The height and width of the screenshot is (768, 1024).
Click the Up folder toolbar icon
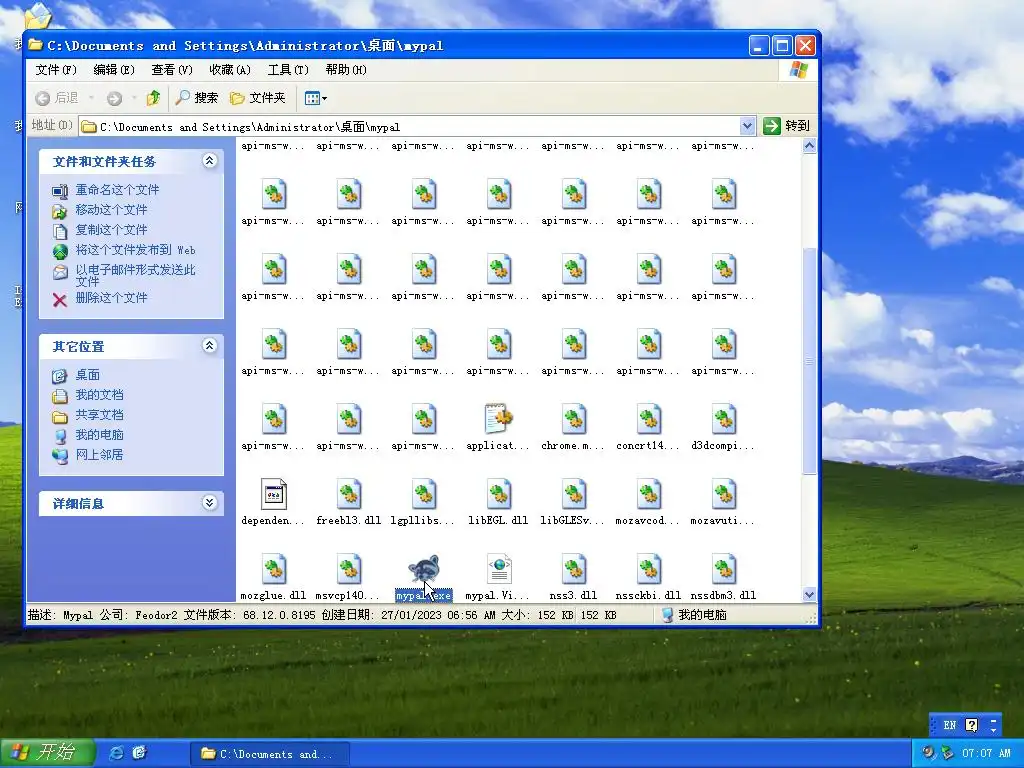(153, 98)
